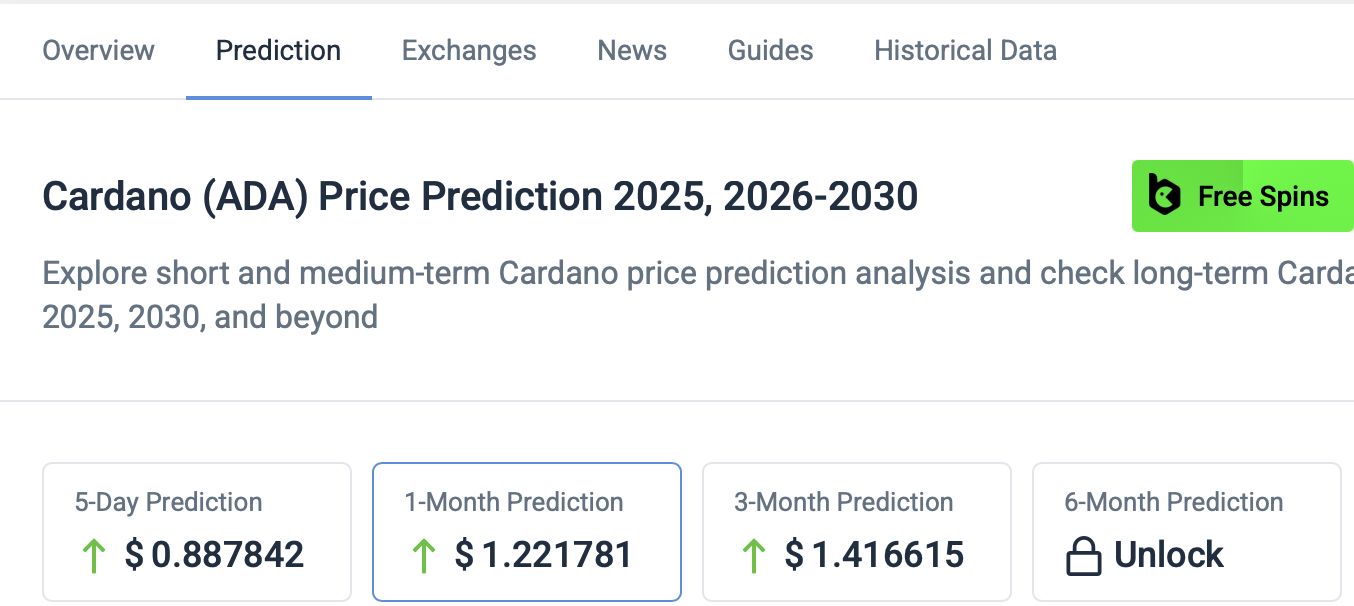
Task: Click the logo icon inside Free Spins
Action: tap(1165, 196)
